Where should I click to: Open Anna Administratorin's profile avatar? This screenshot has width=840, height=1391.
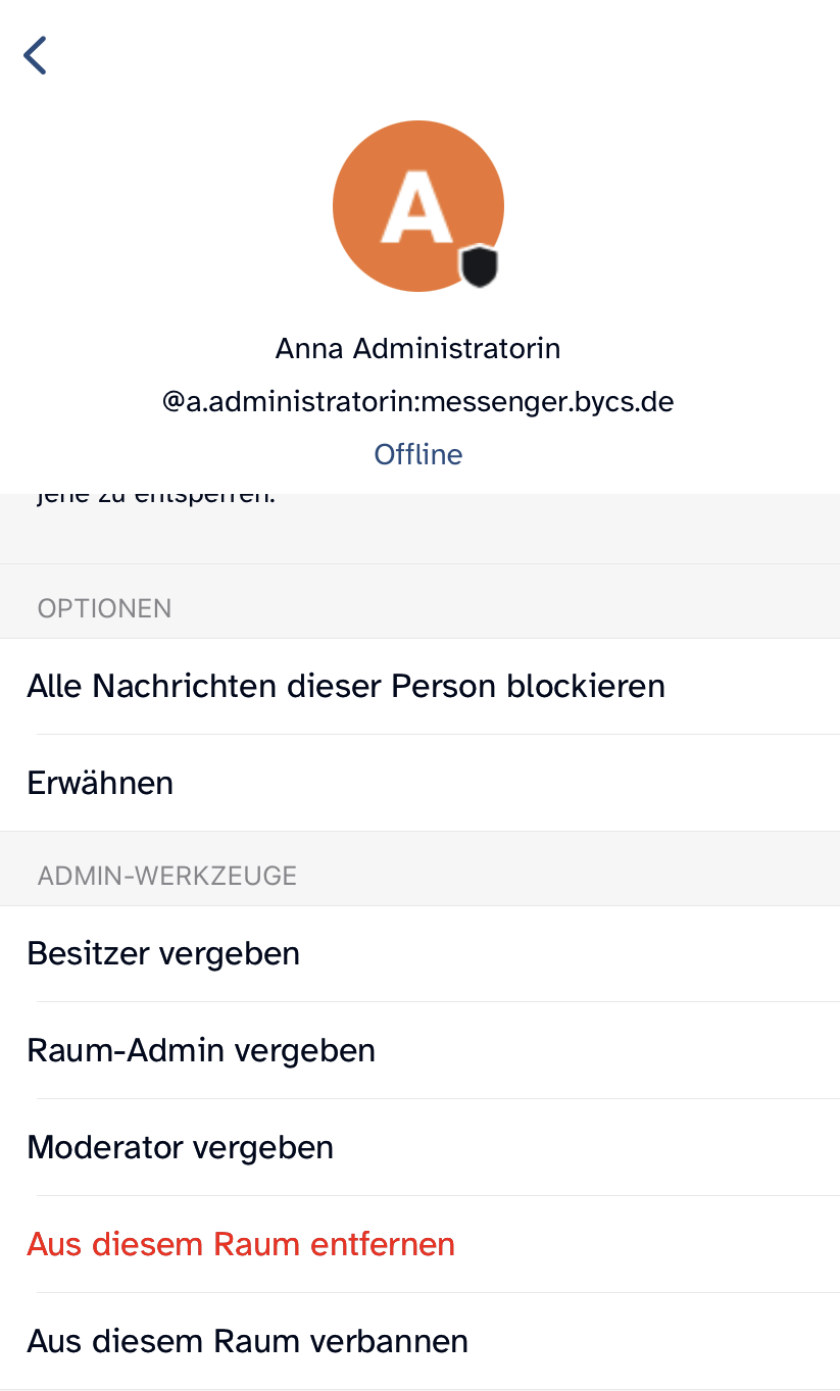(418, 205)
